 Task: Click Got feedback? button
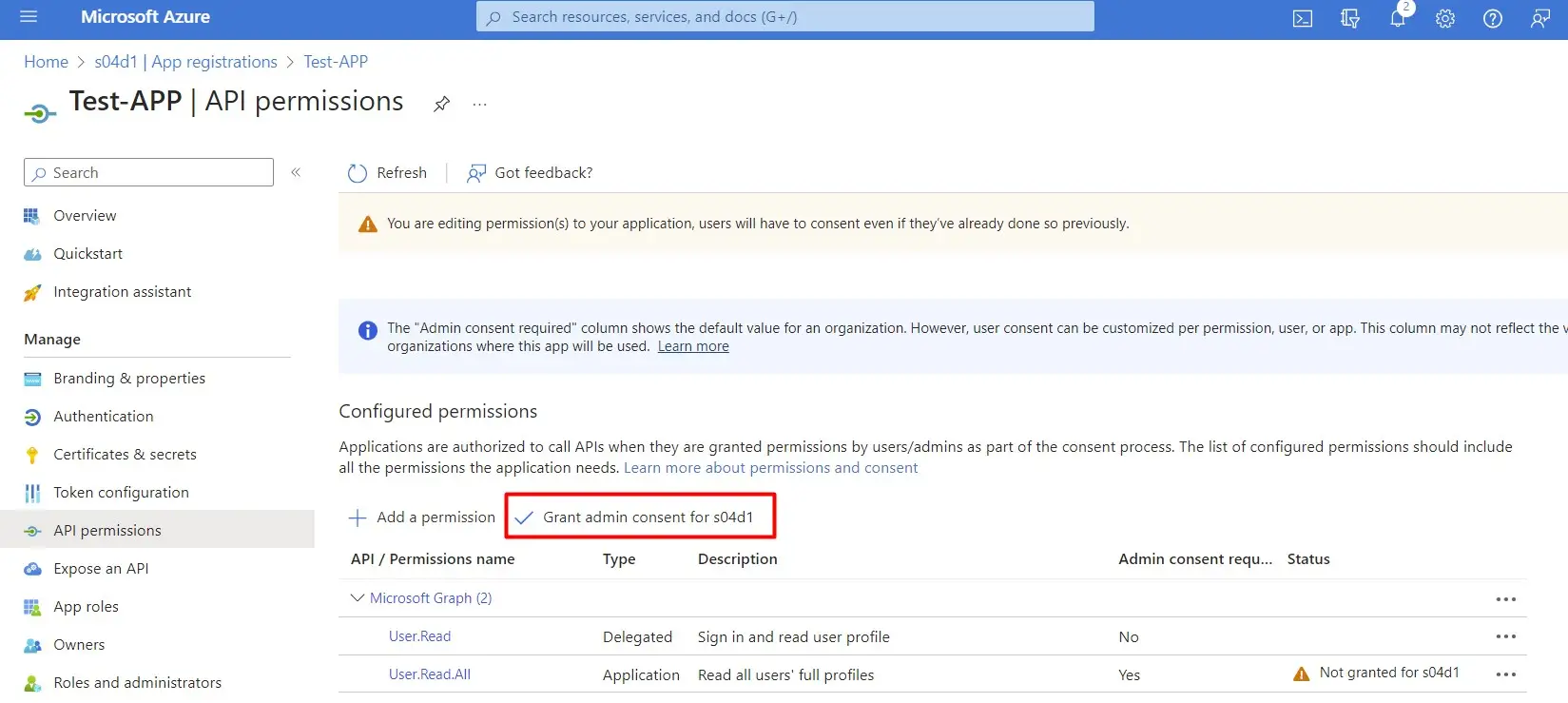(x=530, y=173)
